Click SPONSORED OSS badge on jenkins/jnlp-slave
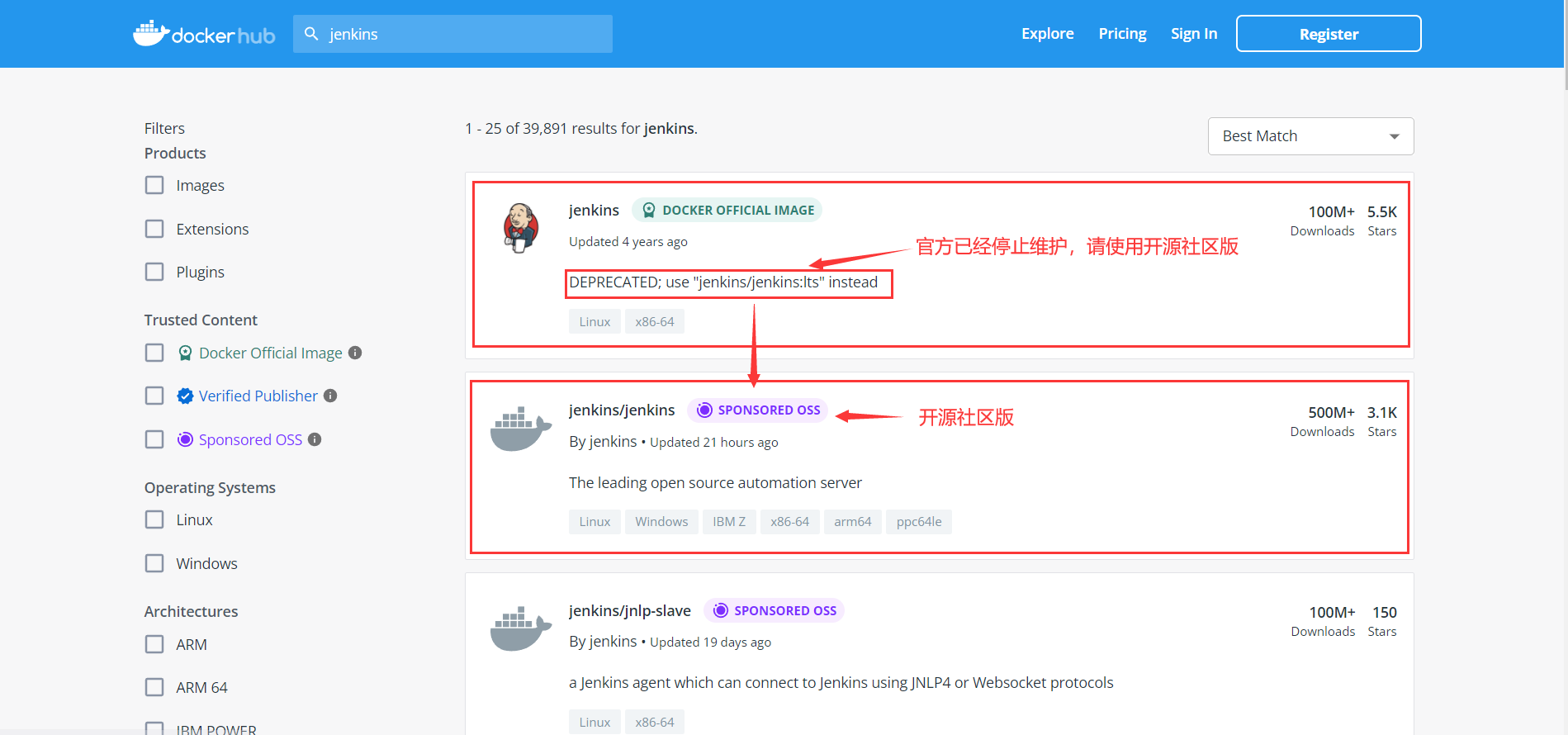 [x=774, y=610]
